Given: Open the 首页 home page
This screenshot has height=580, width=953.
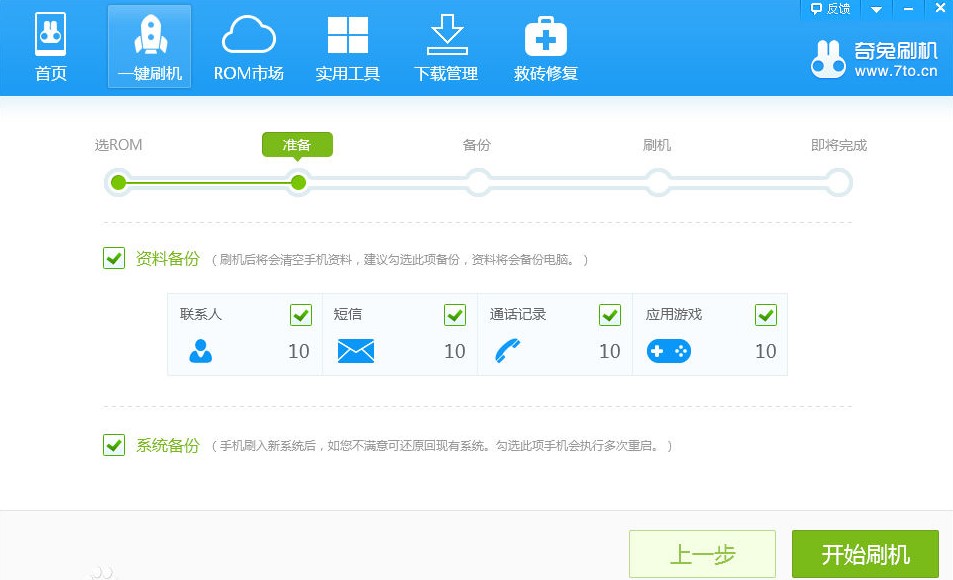Looking at the screenshot, I should pyautogui.click(x=48, y=45).
